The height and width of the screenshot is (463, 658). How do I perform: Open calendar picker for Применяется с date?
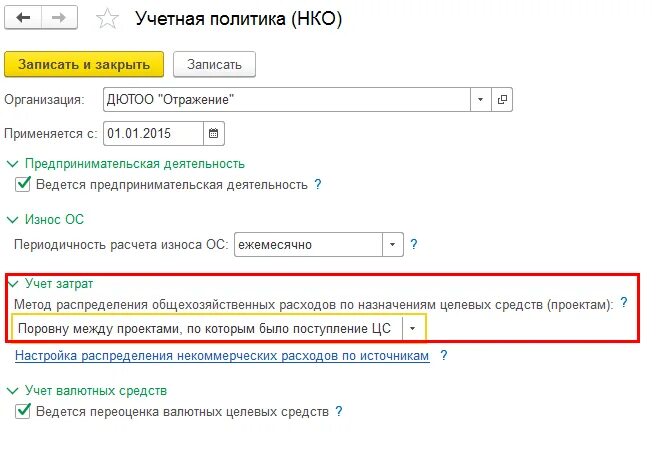(214, 133)
